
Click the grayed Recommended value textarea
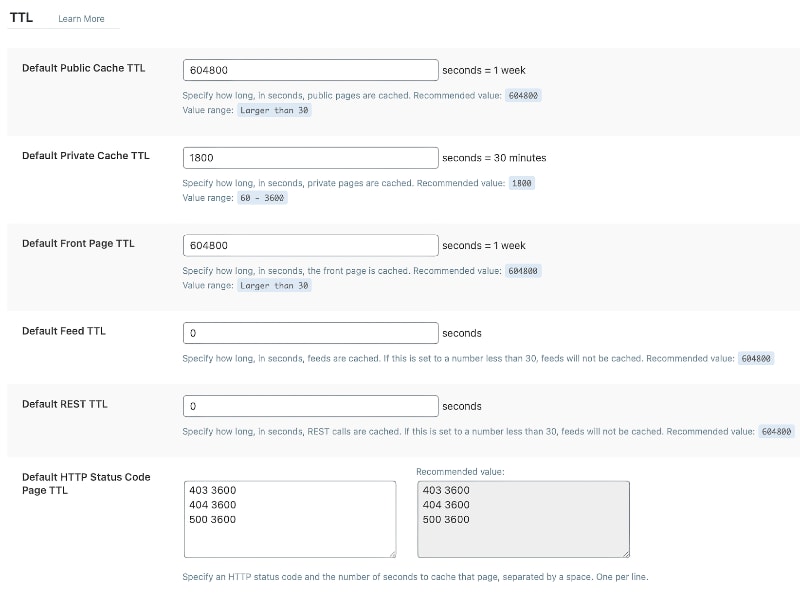523,519
